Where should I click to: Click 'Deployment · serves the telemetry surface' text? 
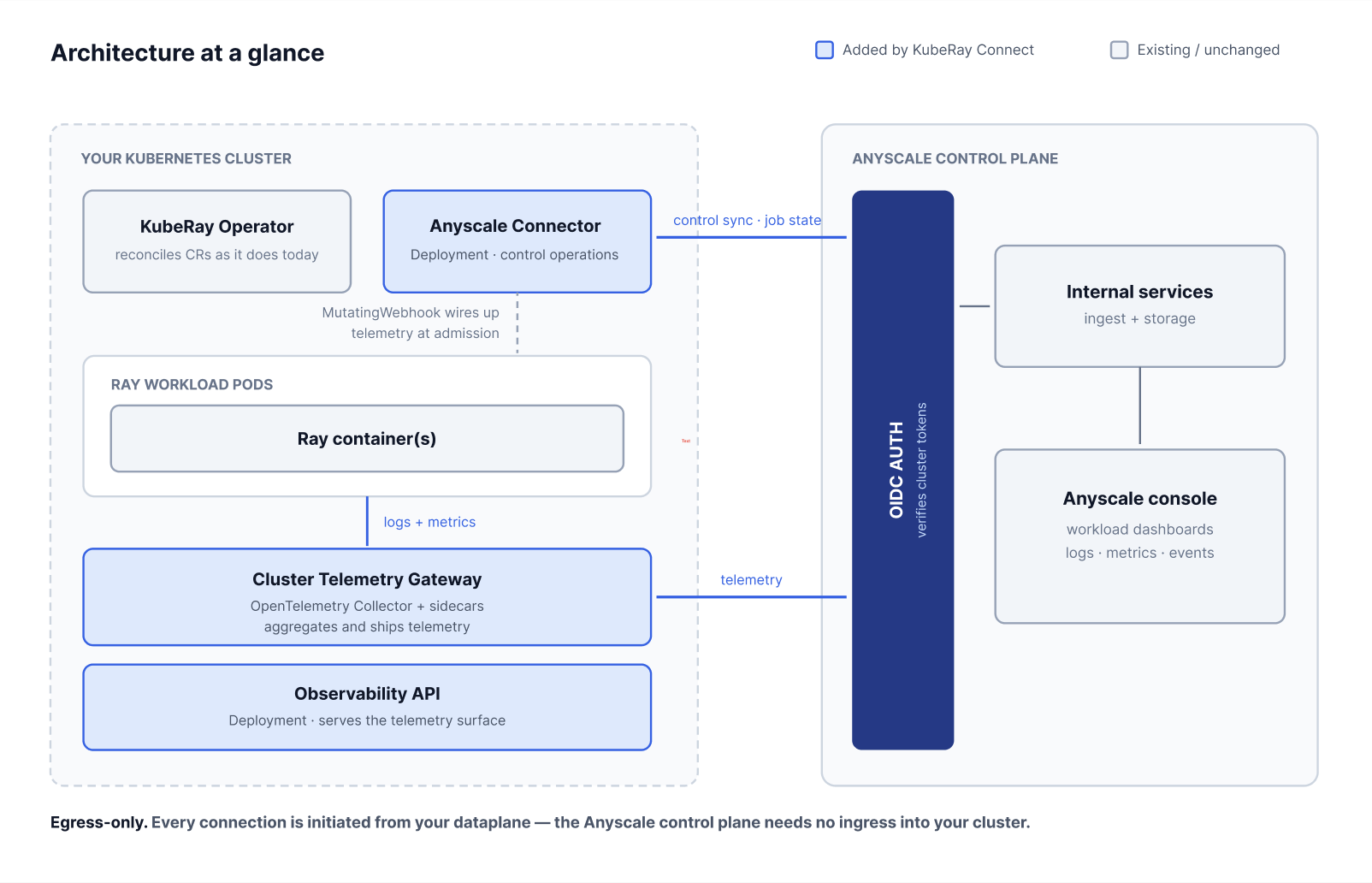367,720
